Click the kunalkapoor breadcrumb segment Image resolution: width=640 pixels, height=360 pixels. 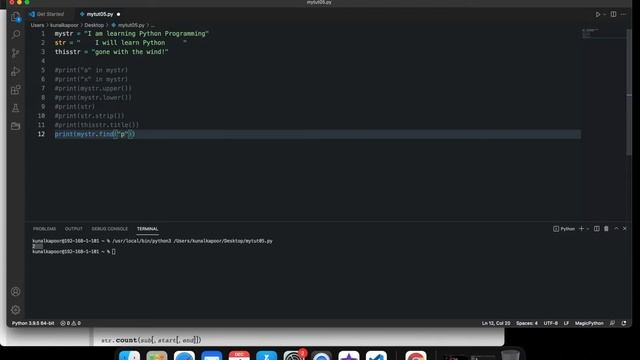[64, 25]
